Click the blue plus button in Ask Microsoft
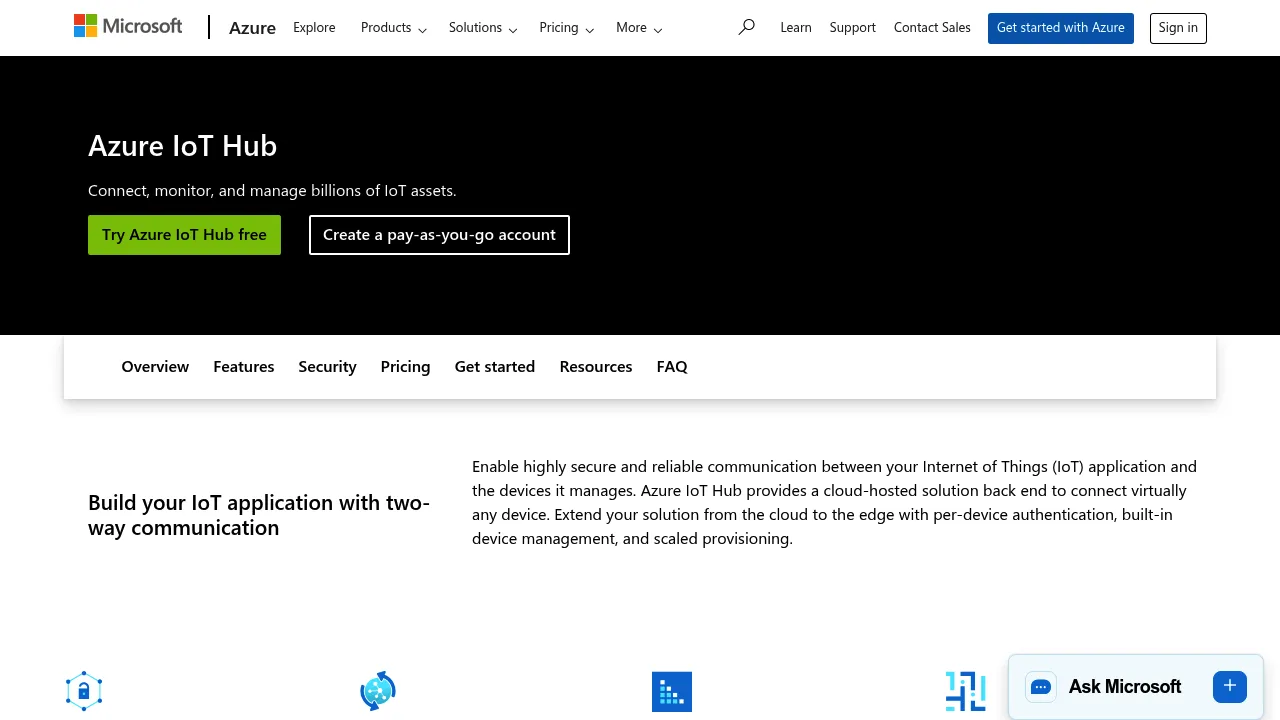The height and width of the screenshot is (720, 1280). (x=1230, y=686)
